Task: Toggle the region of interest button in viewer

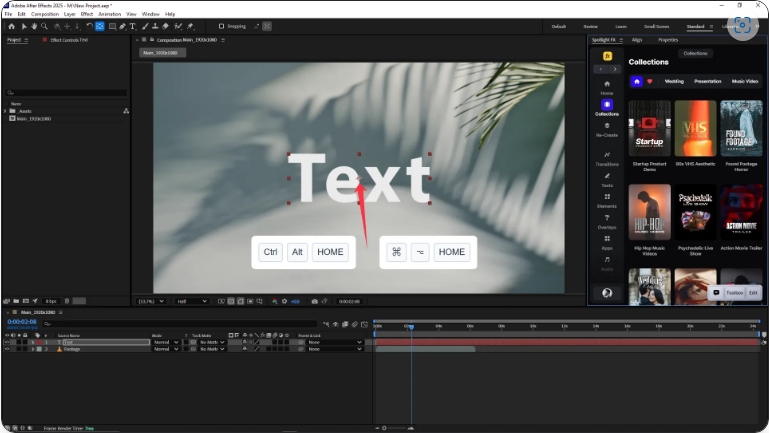Action: 250,301
